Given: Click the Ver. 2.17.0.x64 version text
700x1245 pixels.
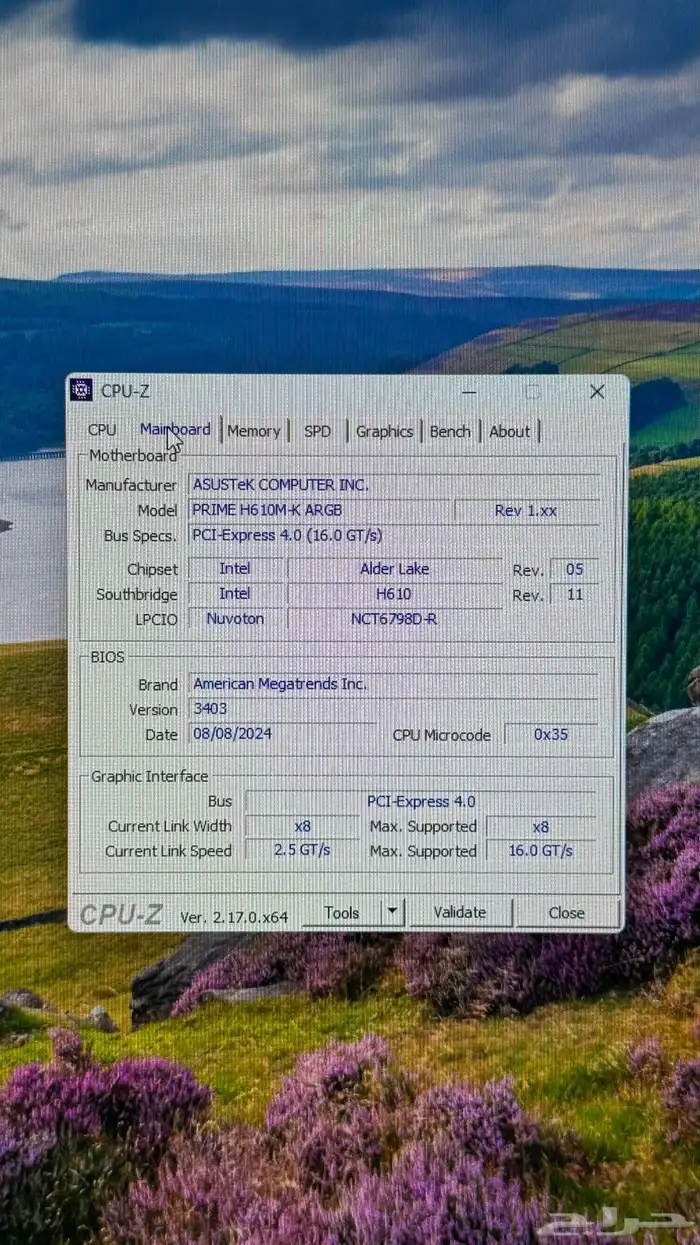Looking at the screenshot, I should pos(234,915).
